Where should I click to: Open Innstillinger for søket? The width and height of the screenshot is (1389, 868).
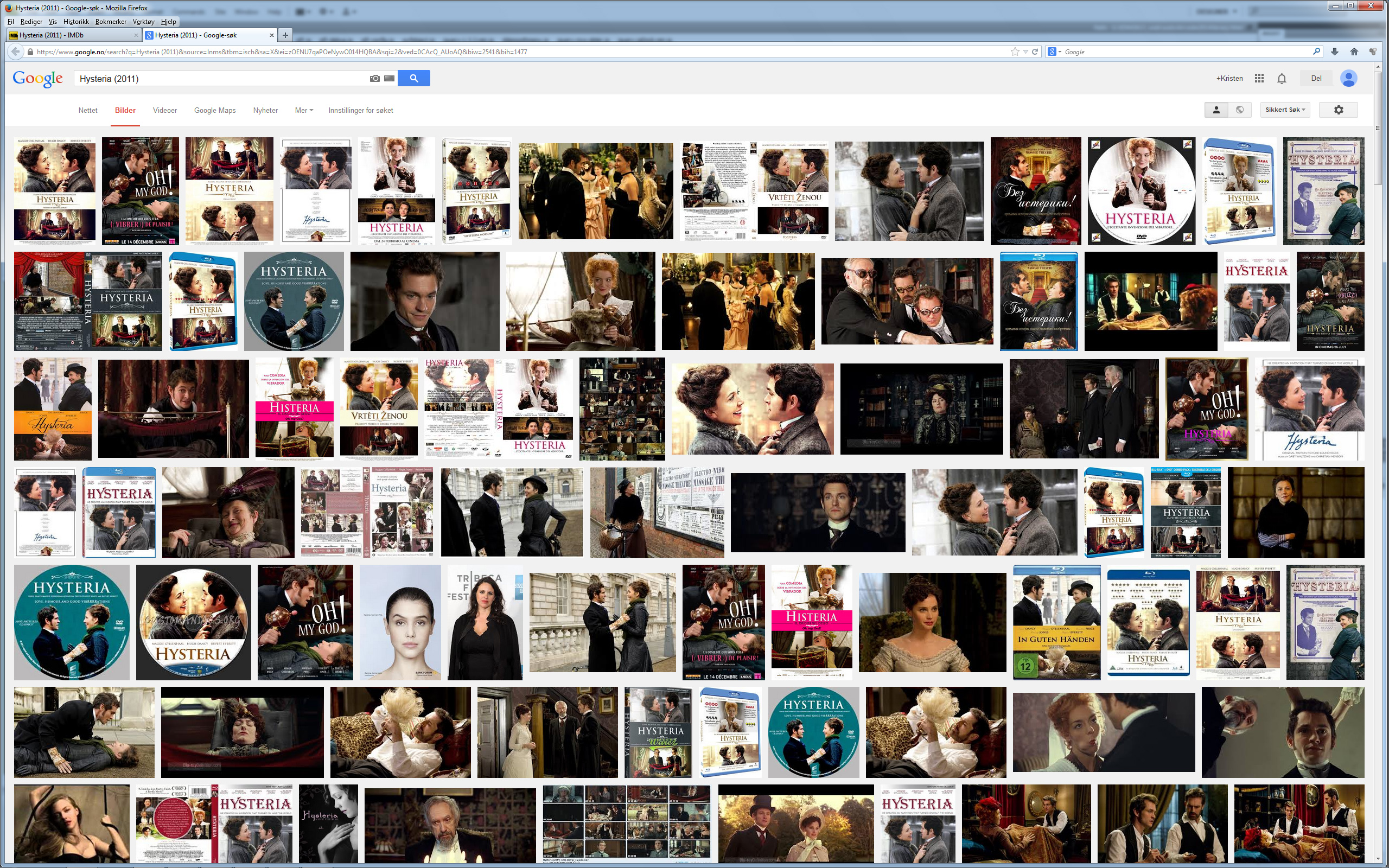(360, 110)
